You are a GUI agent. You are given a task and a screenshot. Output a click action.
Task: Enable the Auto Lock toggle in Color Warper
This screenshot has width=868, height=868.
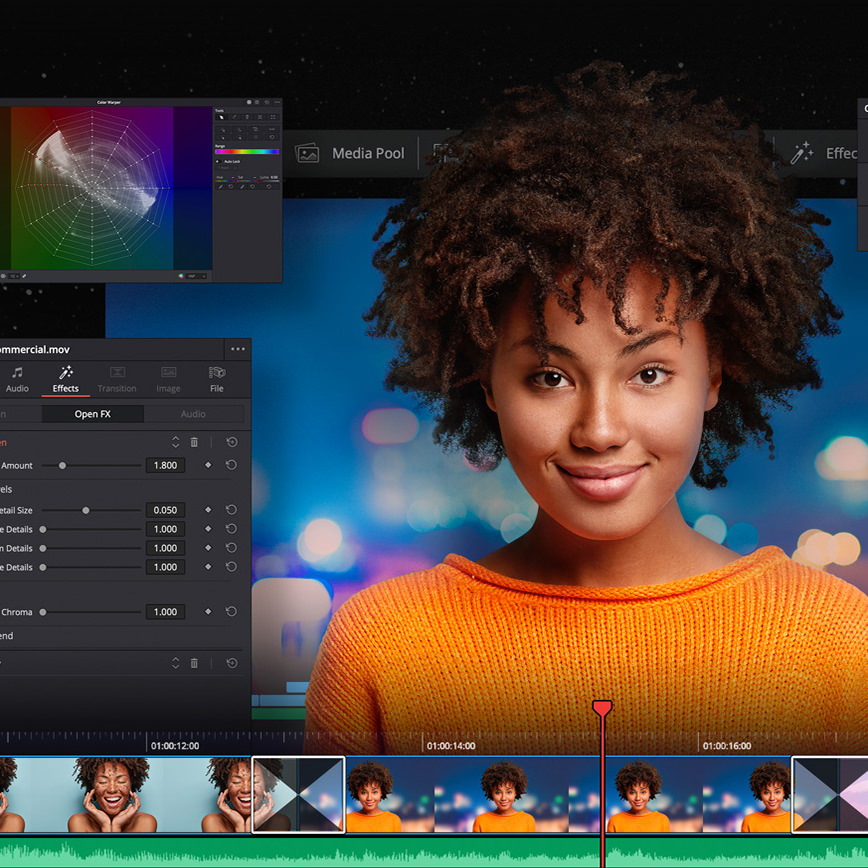coord(218,162)
